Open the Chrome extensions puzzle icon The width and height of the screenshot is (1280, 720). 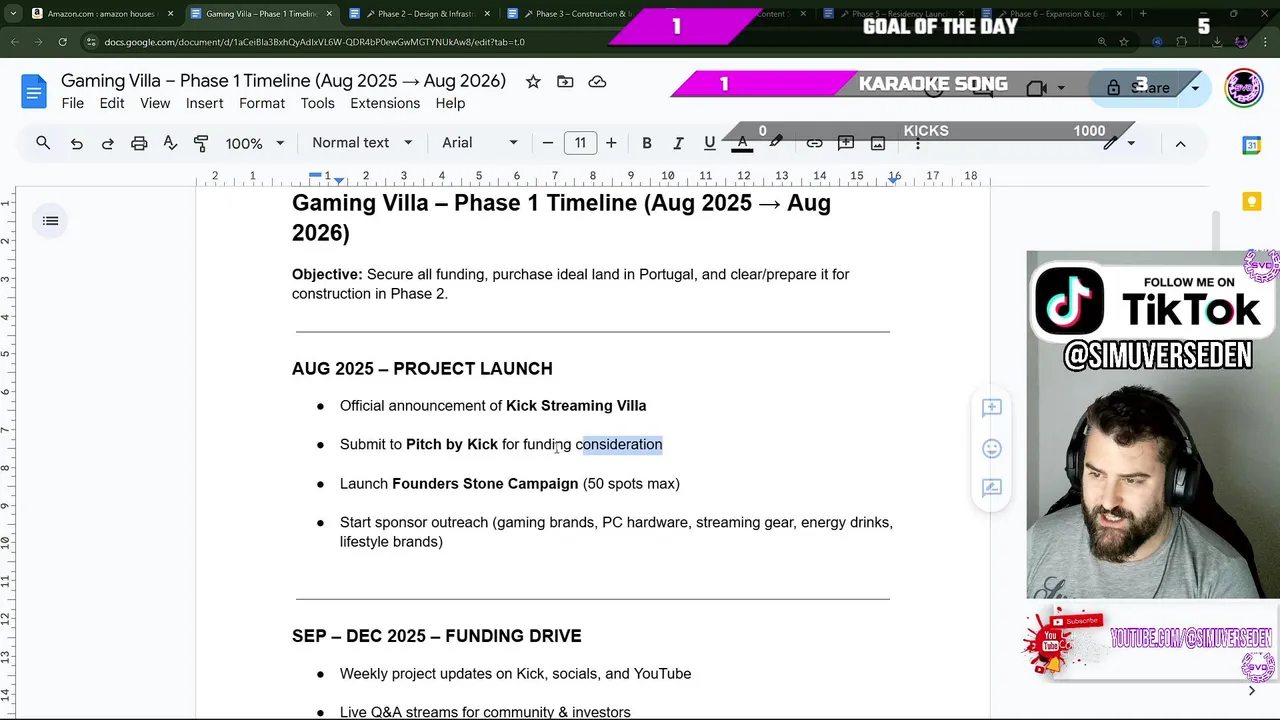pos(1182,42)
